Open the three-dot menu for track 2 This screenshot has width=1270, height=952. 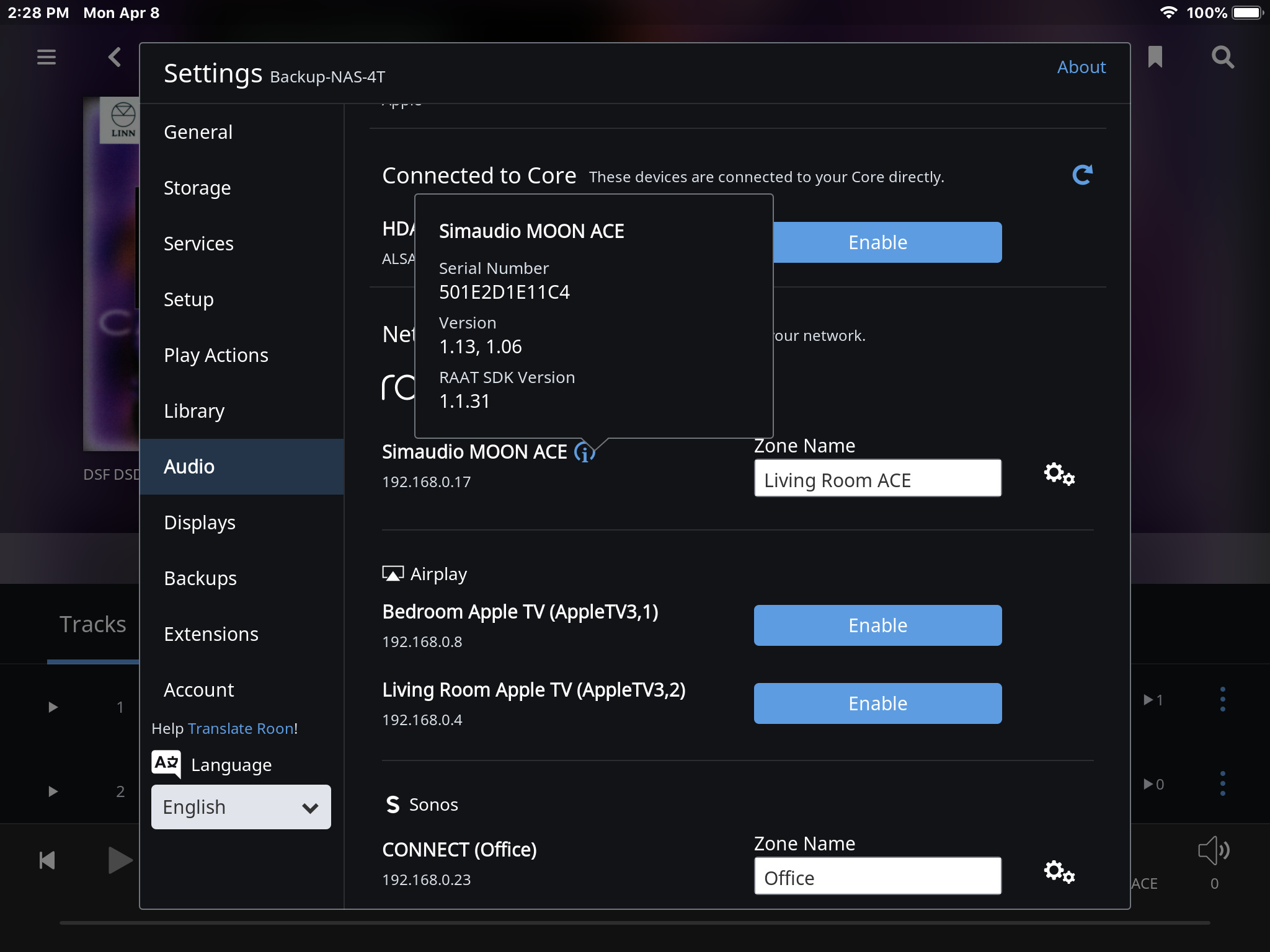pyautogui.click(x=1222, y=783)
